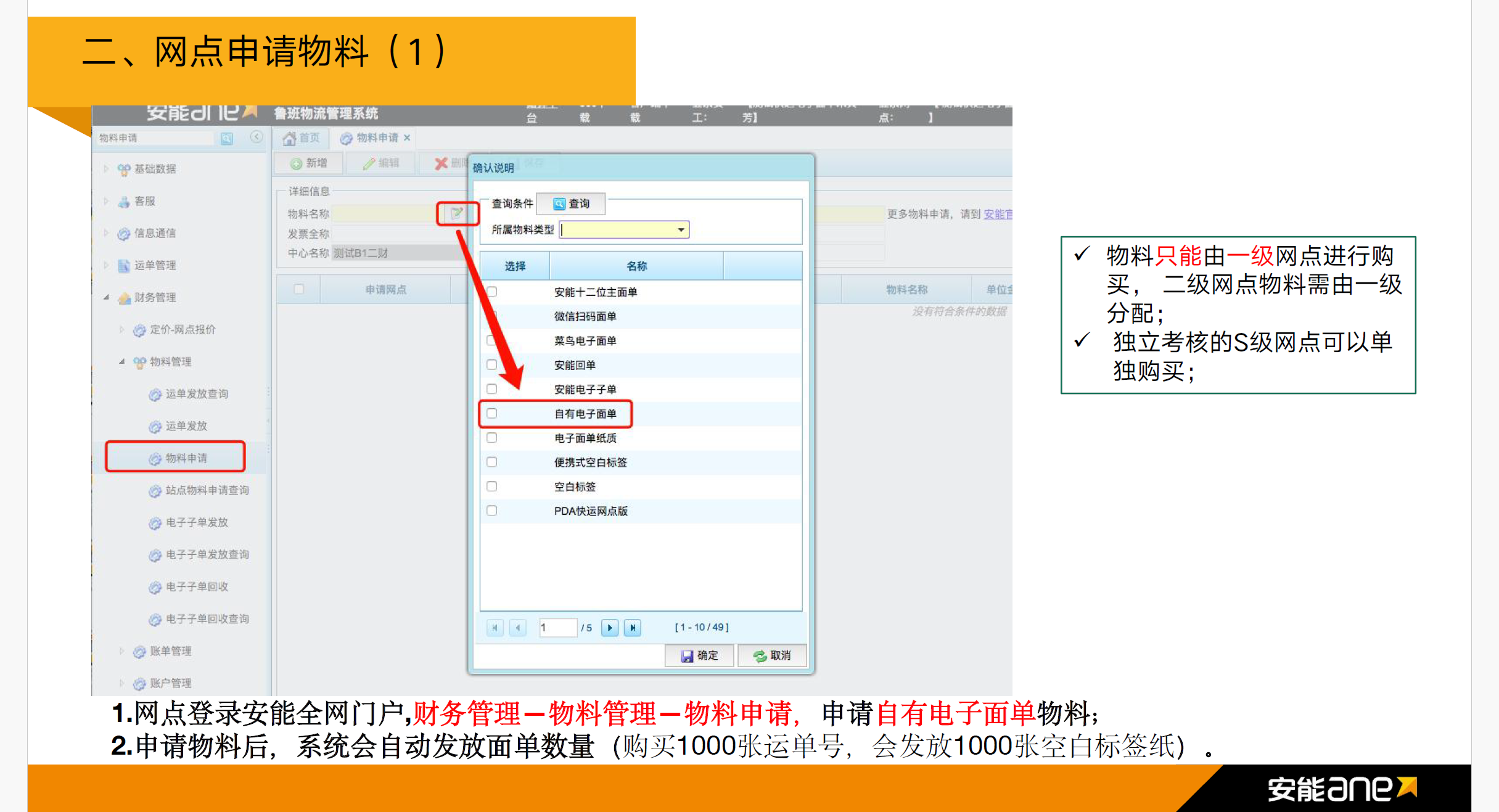Toggle the select-all checkbox in 申请网点 header
Screen dimensions: 1499x812
(x=299, y=289)
